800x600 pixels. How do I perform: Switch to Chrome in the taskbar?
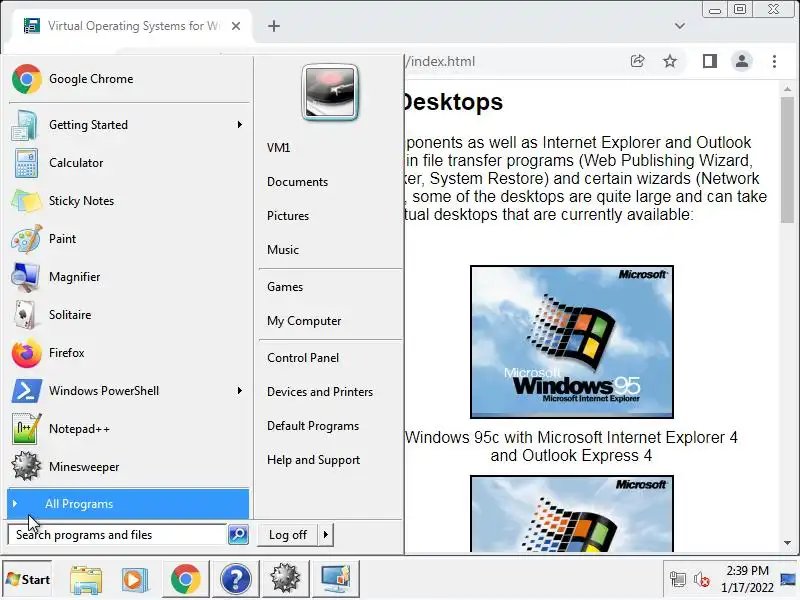tap(186, 580)
